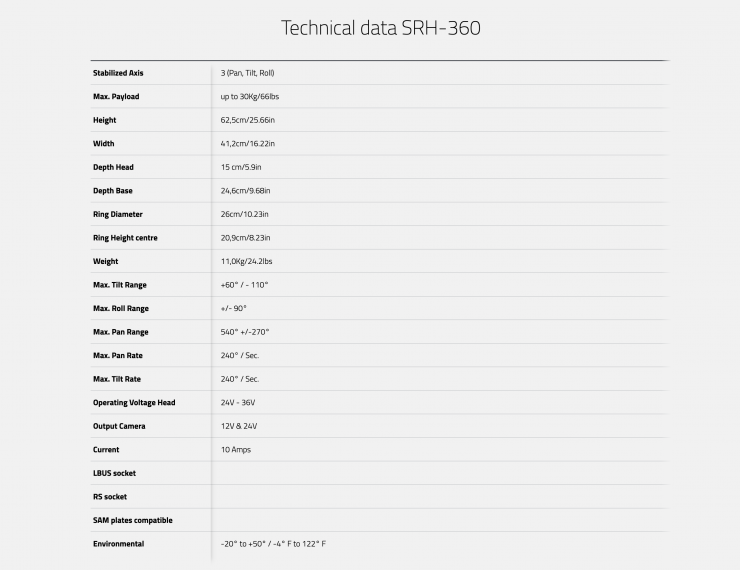This screenshot has height=570, width=740.
Task: Select the 'Max. Pan Rate' label
Action: click(x=120, y=355)
